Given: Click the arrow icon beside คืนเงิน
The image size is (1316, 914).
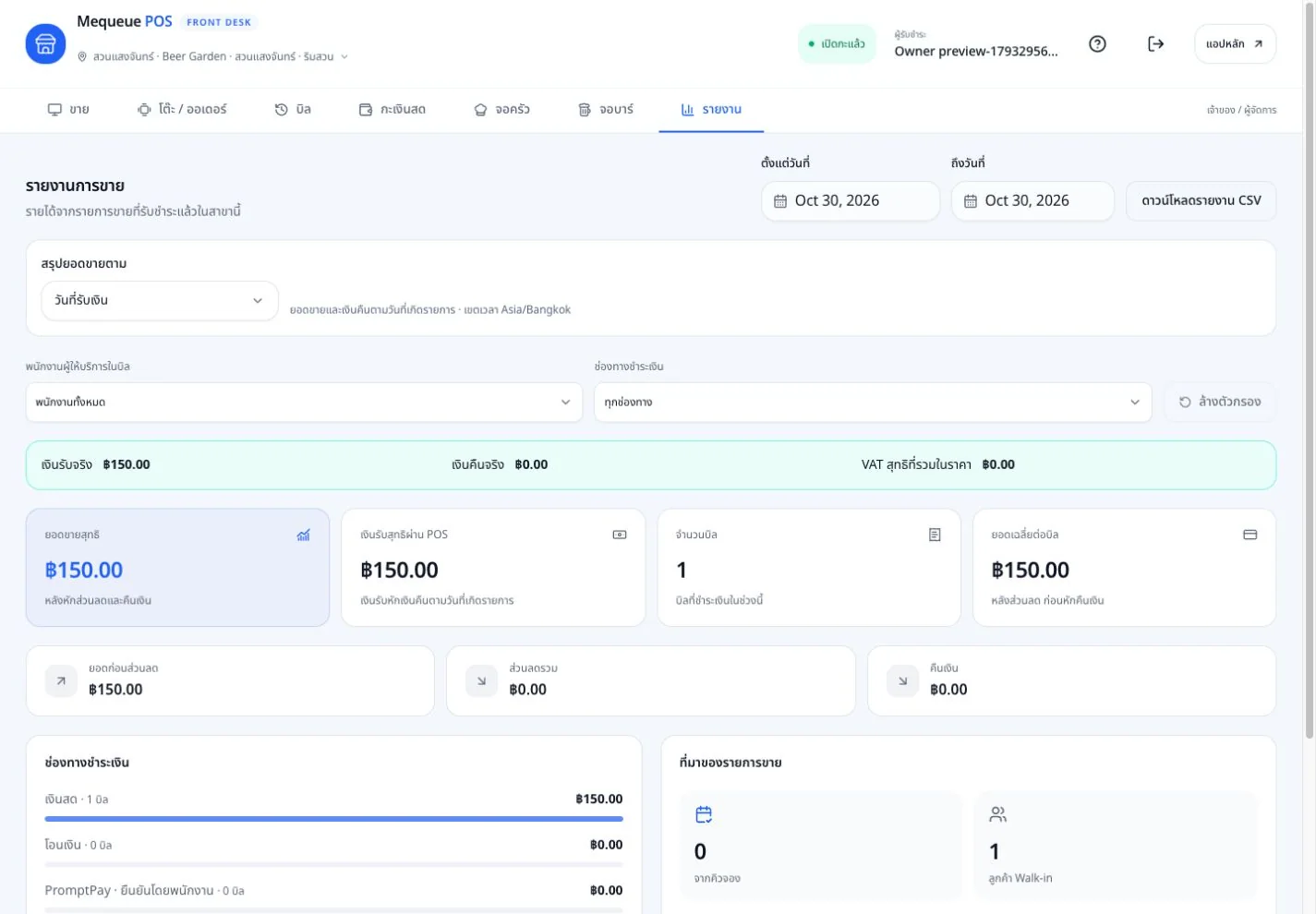Looking at the screenshot, I should [902, 681].
